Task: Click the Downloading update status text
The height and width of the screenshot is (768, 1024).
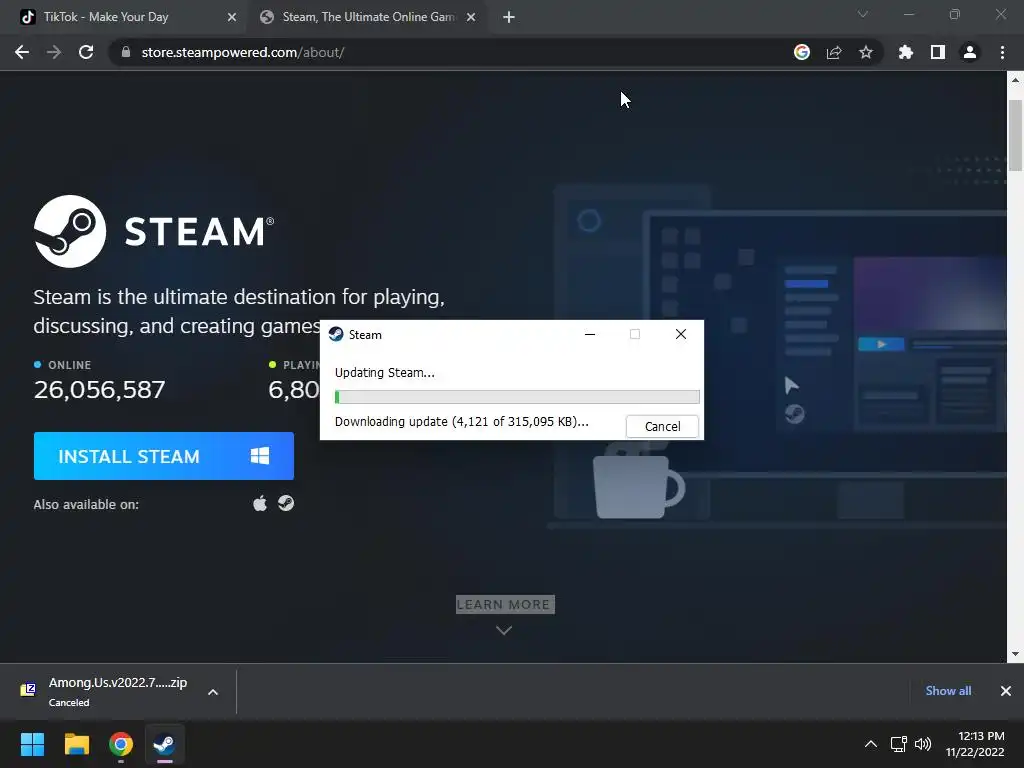Action: coord(462,422)
